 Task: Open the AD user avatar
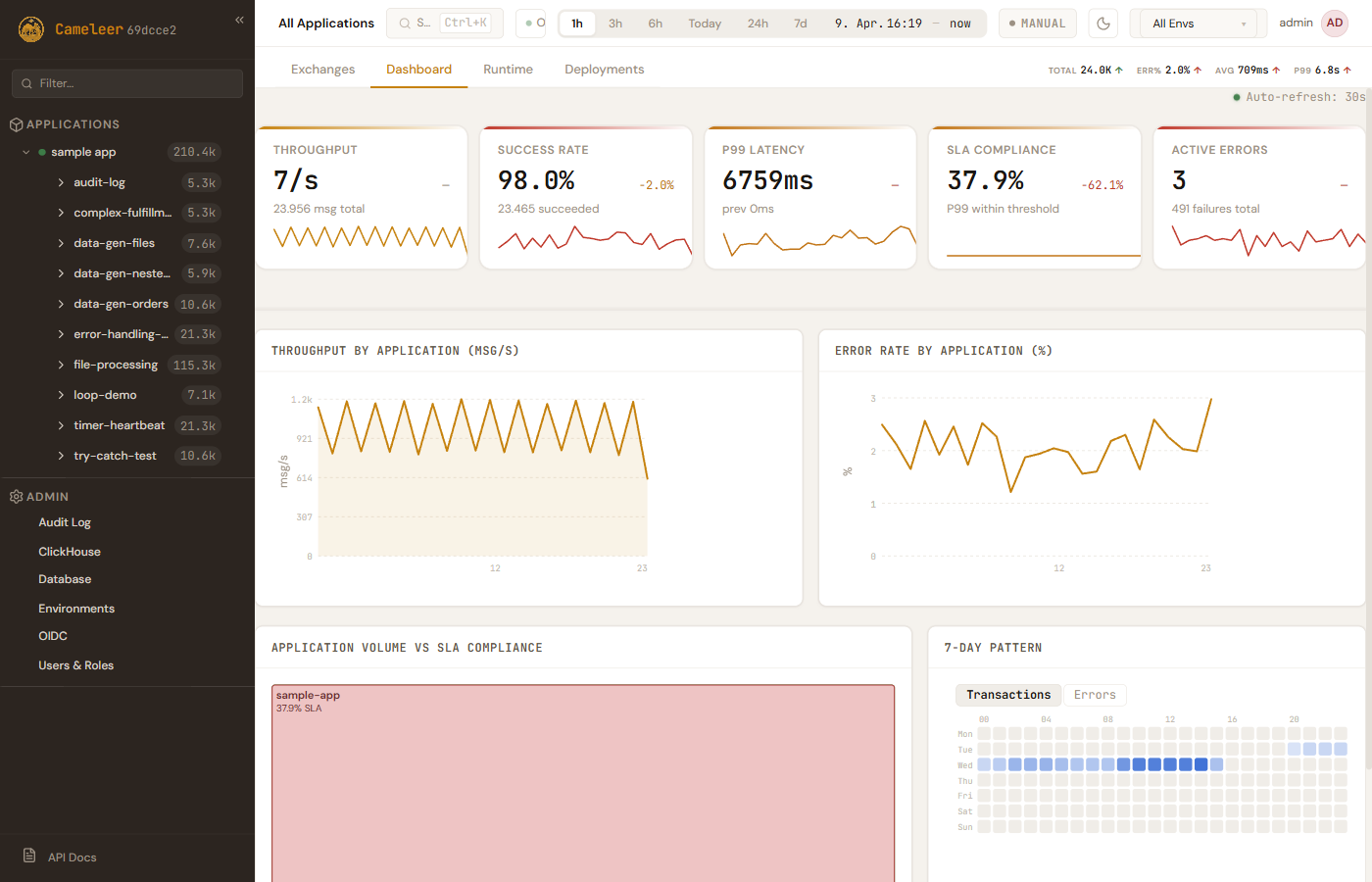click(1334, 24)
